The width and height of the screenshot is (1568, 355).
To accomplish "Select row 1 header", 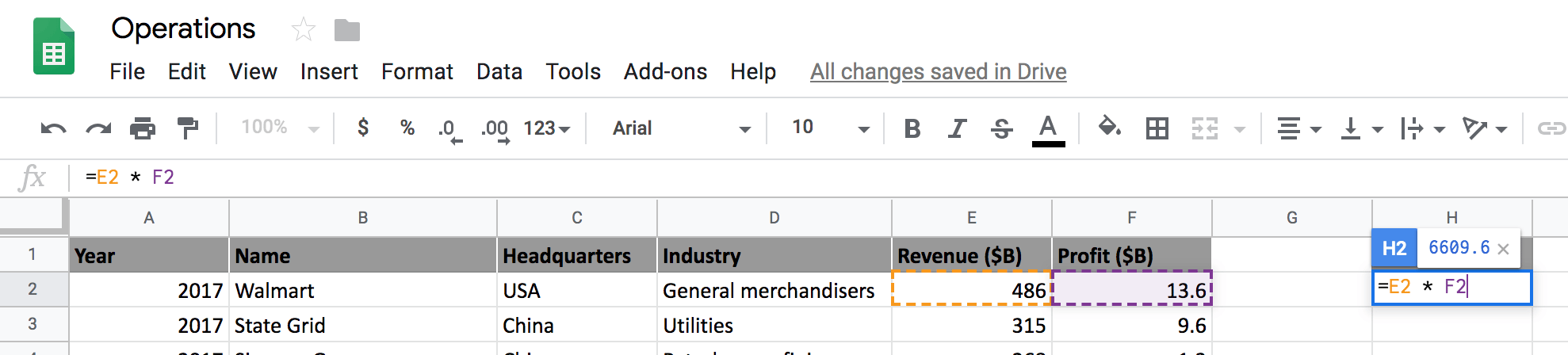I will point(33,254).
